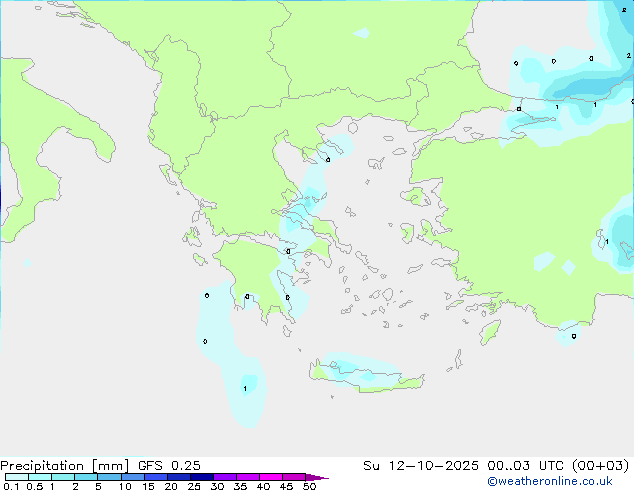Pick the 10–15 mm blue legend swatch
This screenshot has width=634, height=490.
(133, 477)
